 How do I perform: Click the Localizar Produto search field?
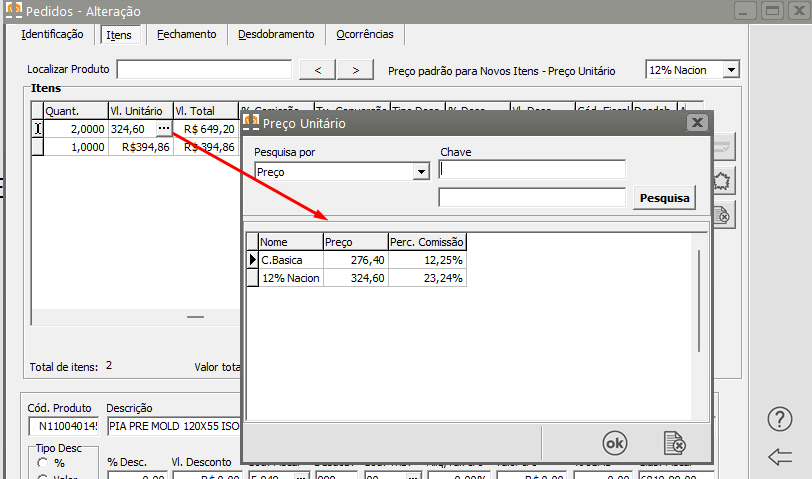tap(204, 70)
